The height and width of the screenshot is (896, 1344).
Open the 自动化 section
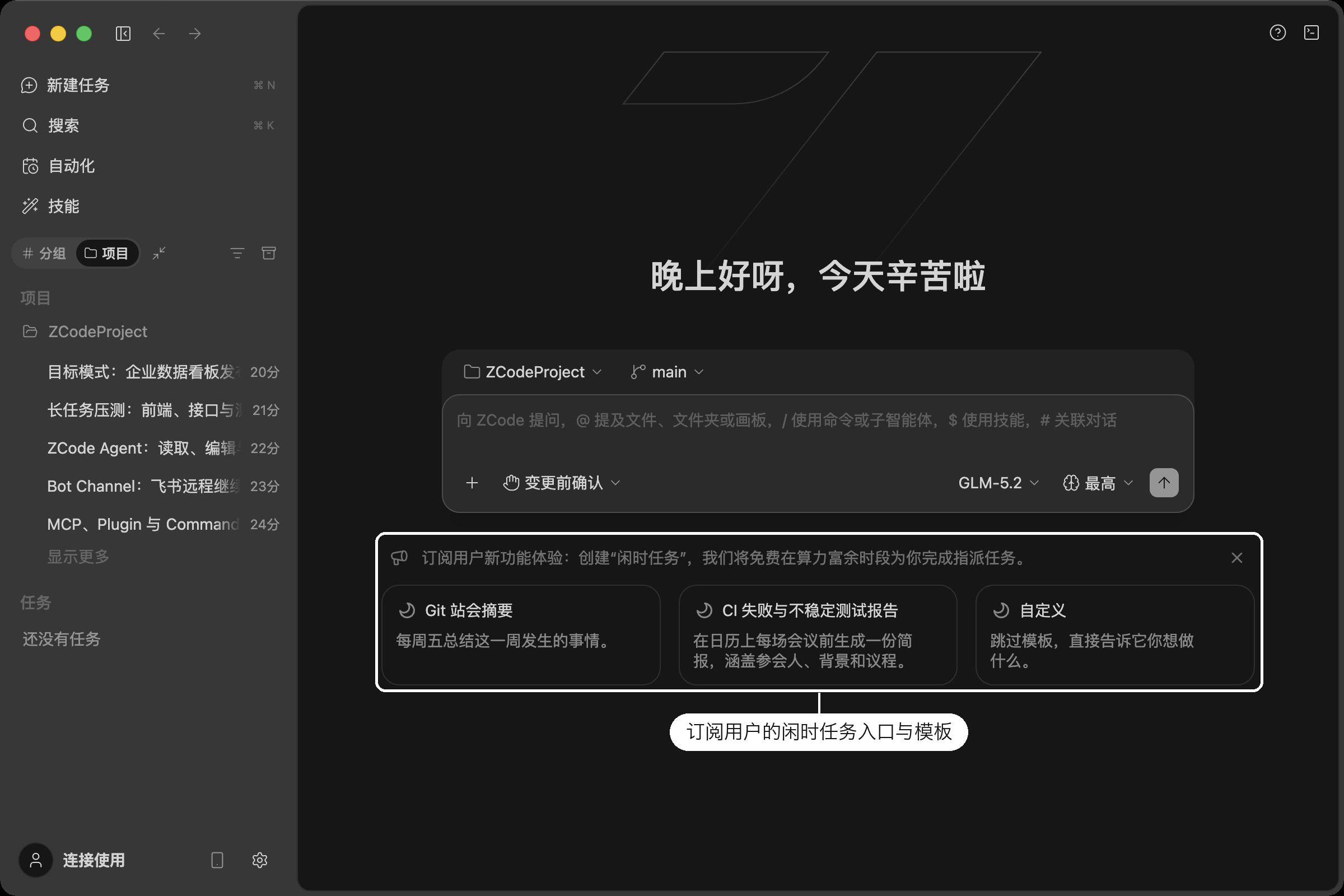coord(148,166)
